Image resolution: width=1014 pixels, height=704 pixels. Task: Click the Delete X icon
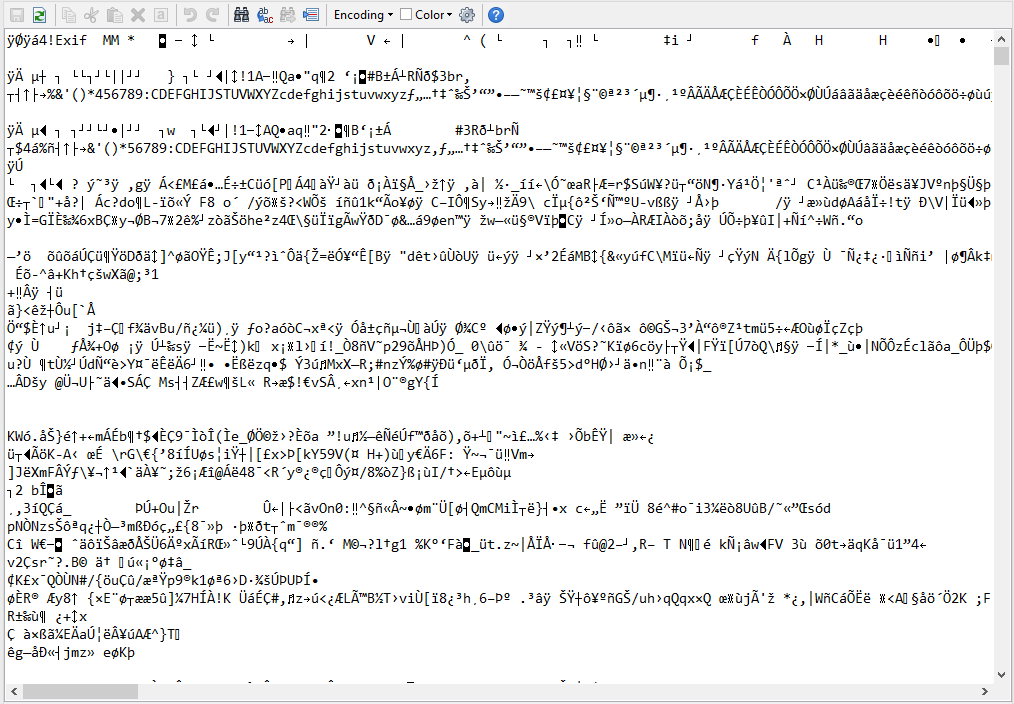[x=137, y=15]
